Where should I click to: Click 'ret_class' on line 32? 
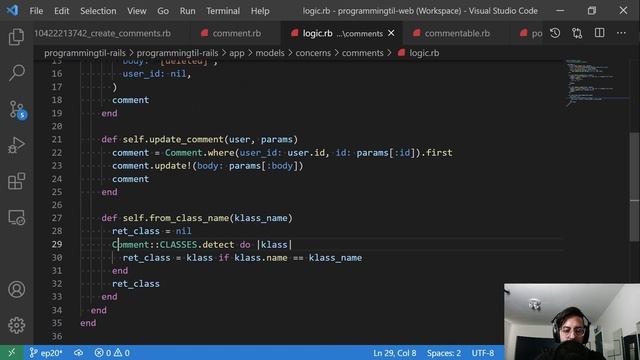click(x=136, y=284)
